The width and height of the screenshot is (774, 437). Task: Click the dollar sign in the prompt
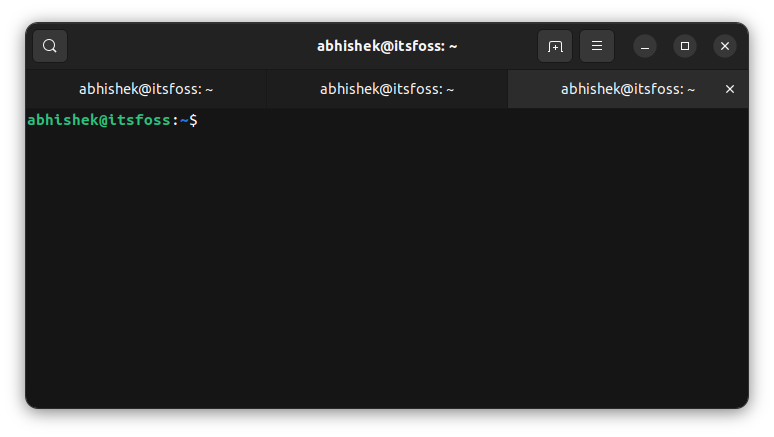pyautogui.click(x=193, y=120)
